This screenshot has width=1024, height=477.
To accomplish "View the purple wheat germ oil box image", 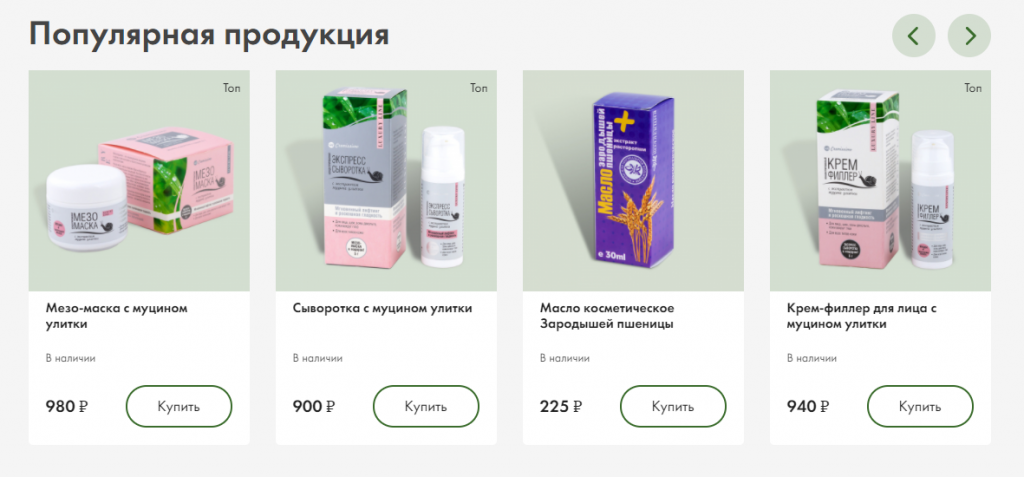I will click(633, 180).
